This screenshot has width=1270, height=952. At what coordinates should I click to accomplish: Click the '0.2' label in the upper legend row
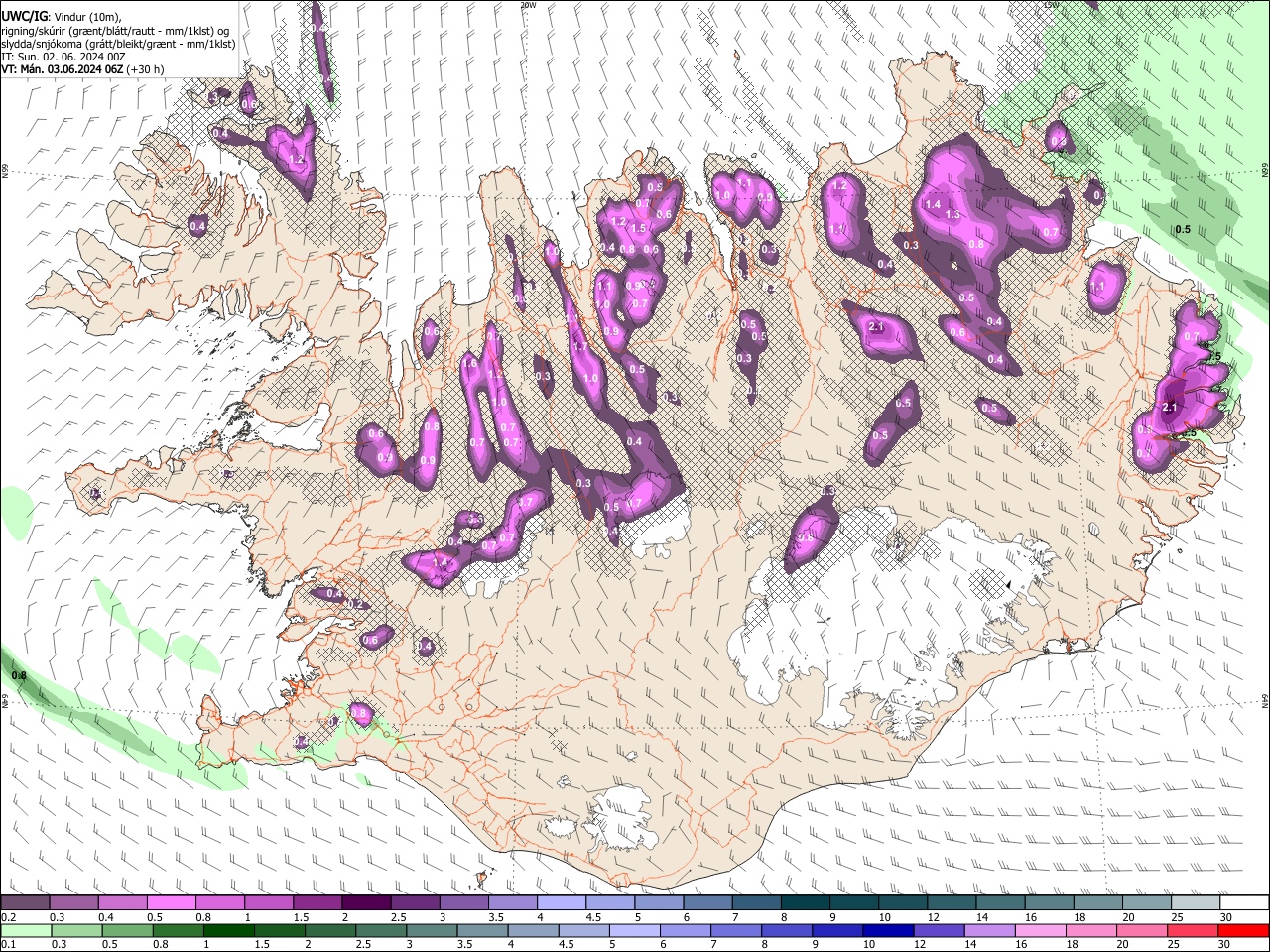coord(8,917)
